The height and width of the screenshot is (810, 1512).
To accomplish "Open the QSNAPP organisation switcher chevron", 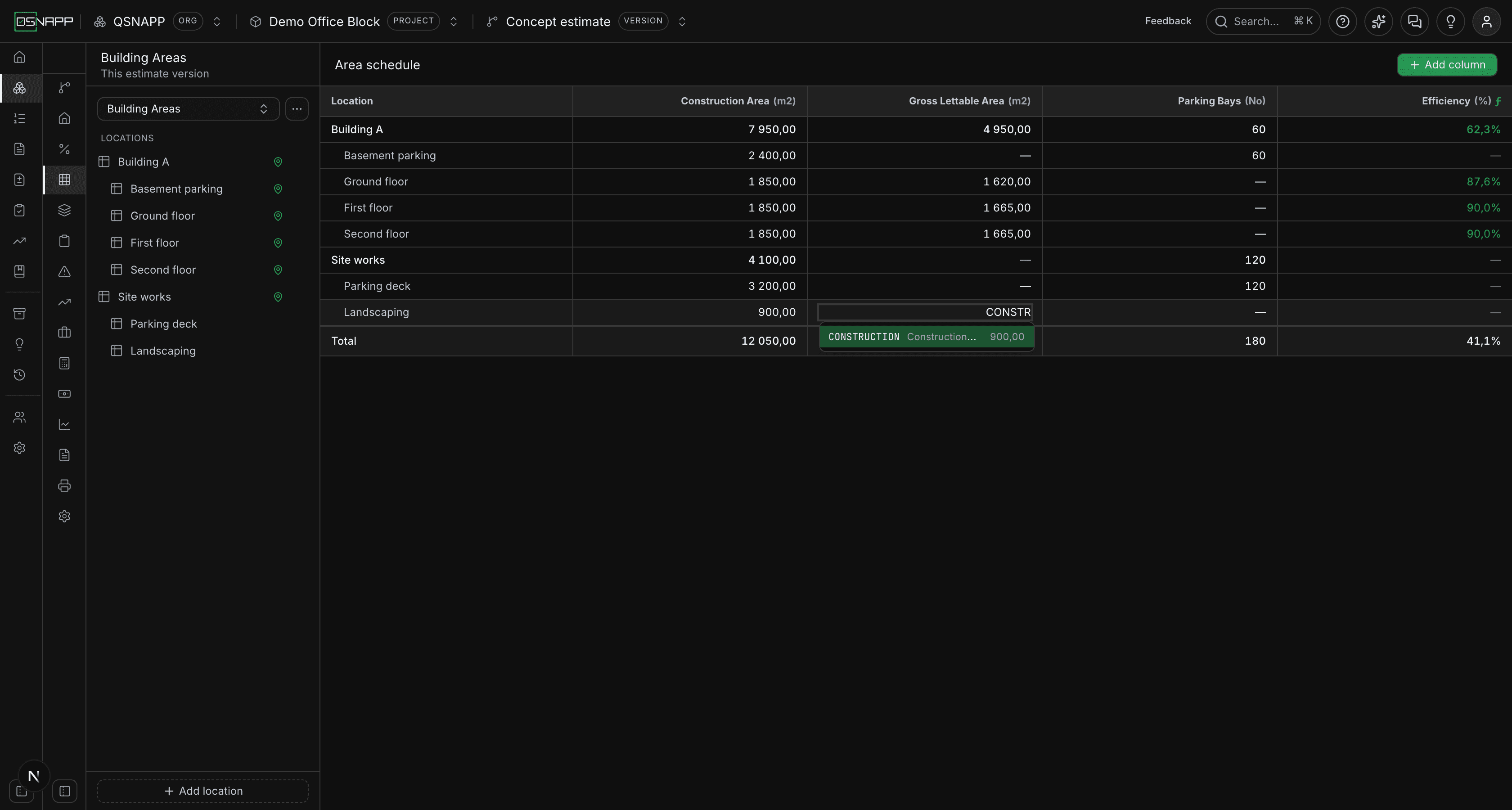I will 216,22.
